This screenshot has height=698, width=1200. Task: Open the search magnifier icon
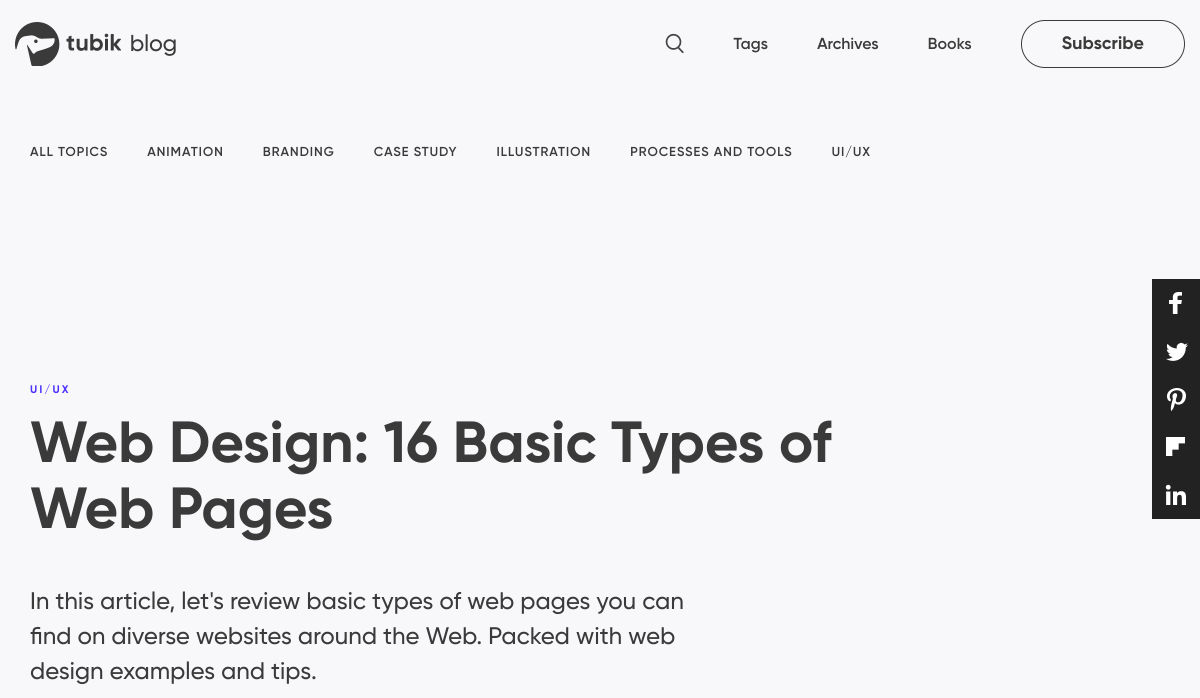675,44
